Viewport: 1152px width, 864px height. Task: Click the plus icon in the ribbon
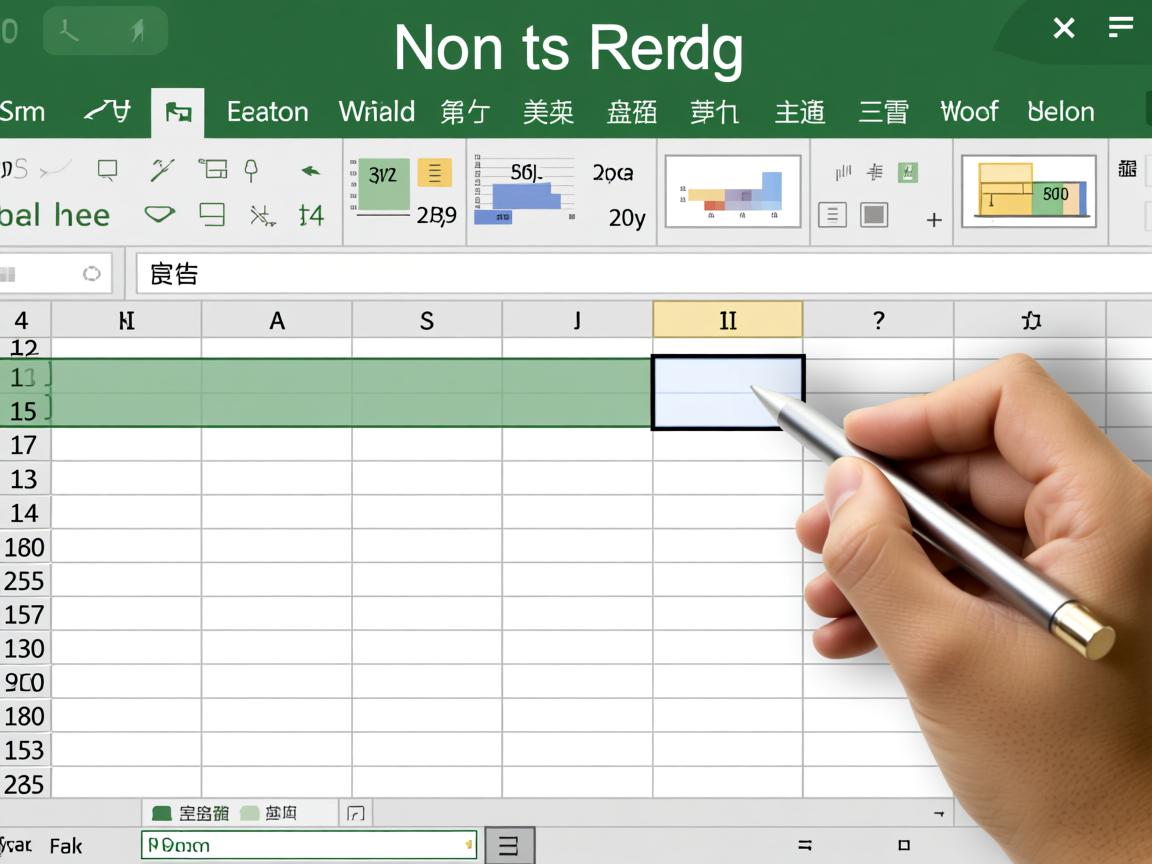pos(933,220)
